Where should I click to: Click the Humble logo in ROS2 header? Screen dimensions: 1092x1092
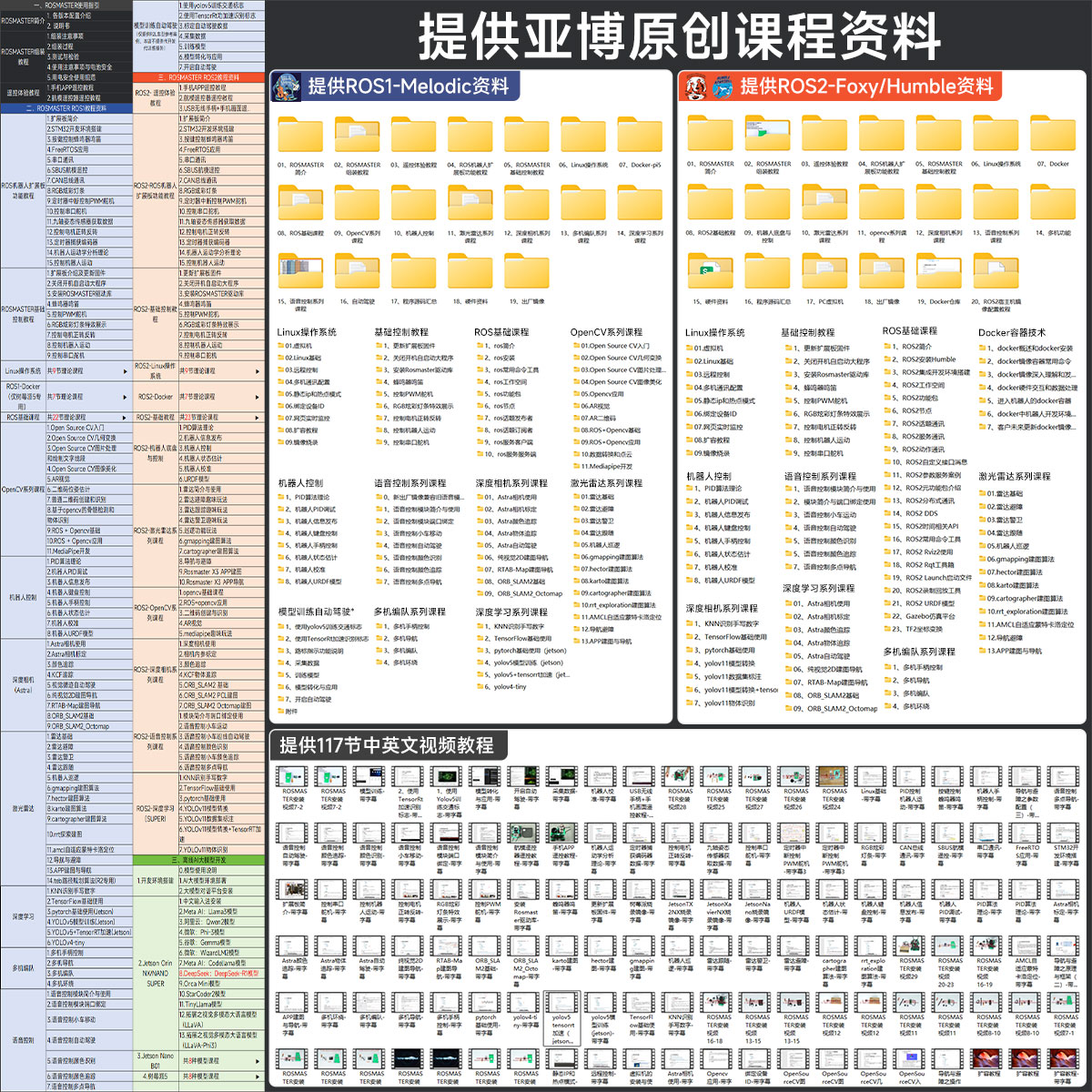click(x=723, y=87)
